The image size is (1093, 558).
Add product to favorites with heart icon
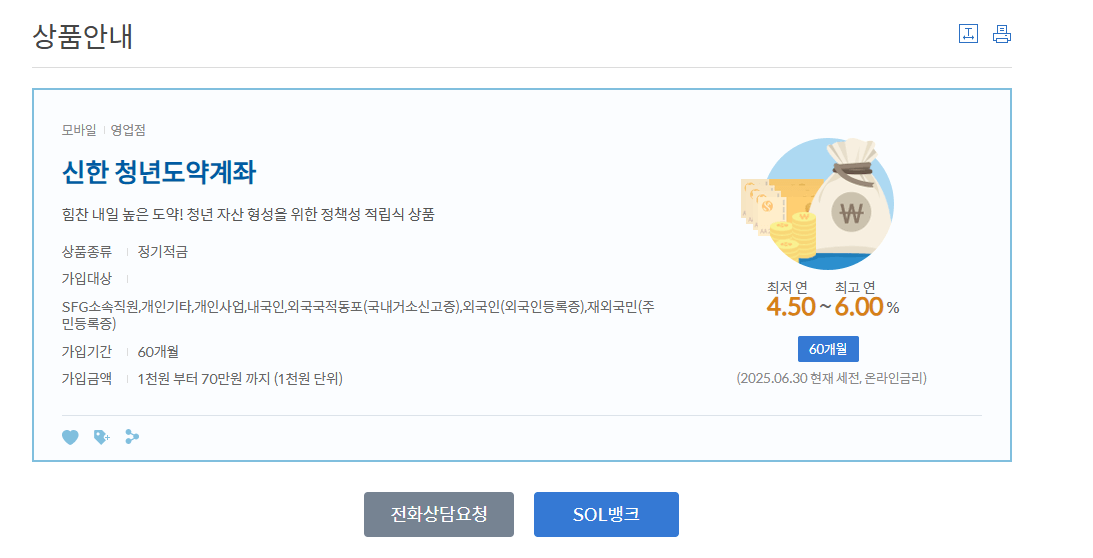(x=70, y=437)
